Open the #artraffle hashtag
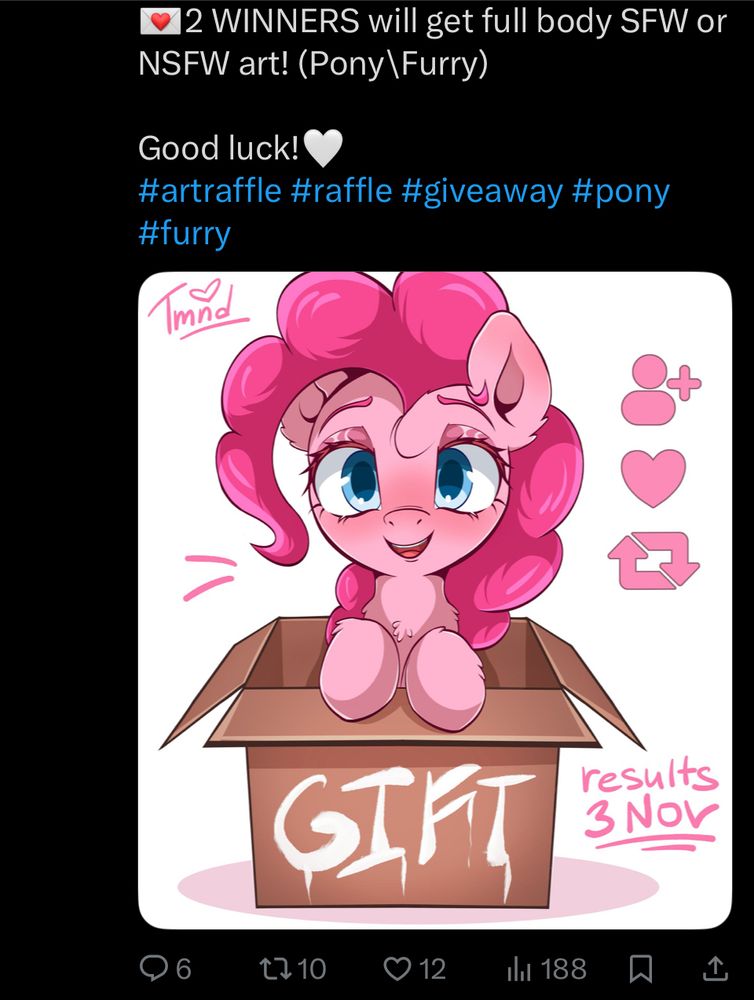Image resolution: width=754 pixels, height=1000 pixels. [x=209, y=190]
